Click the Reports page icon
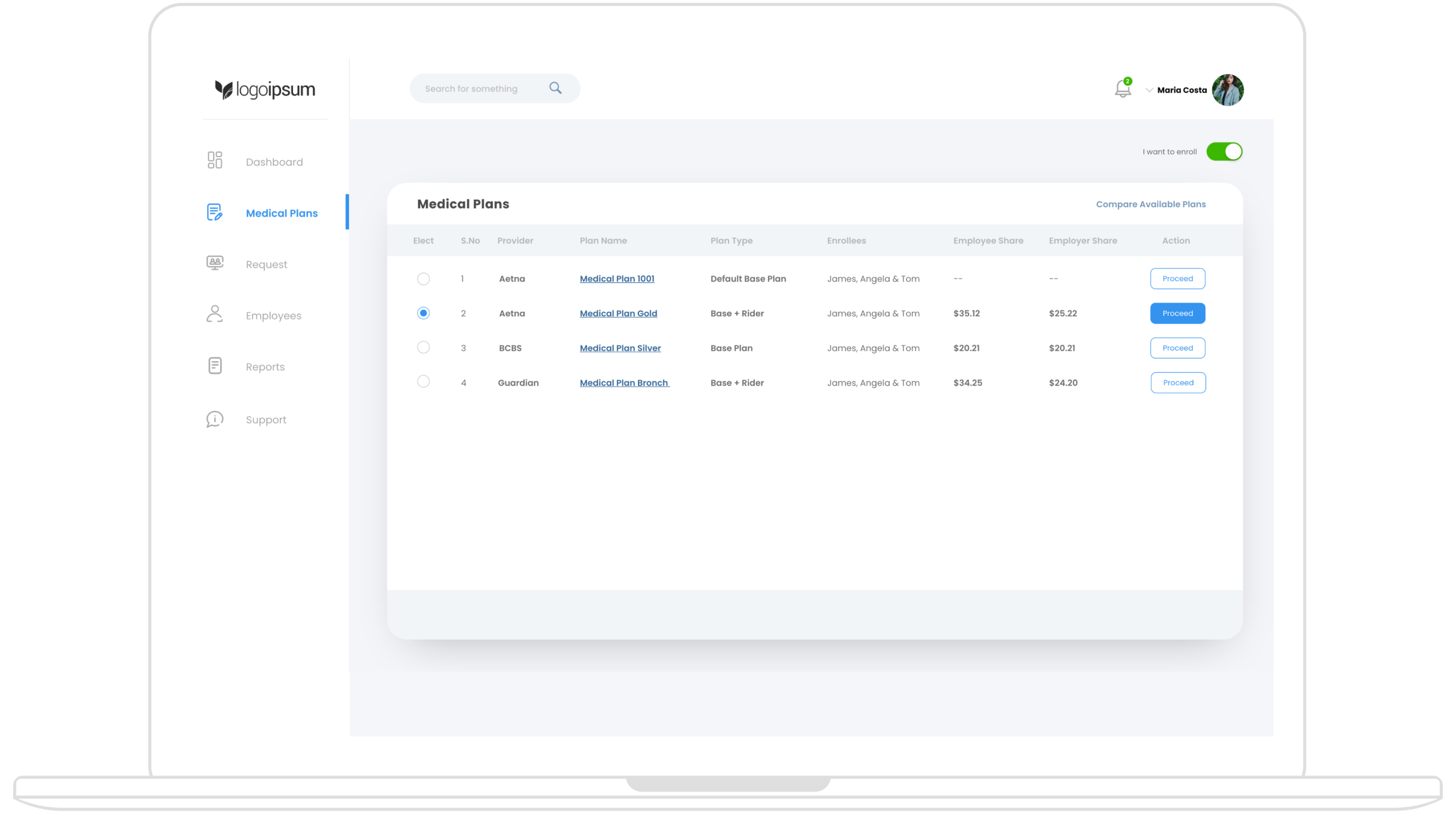The width and height of the screenshot is (1456, 814). (215, 366)
